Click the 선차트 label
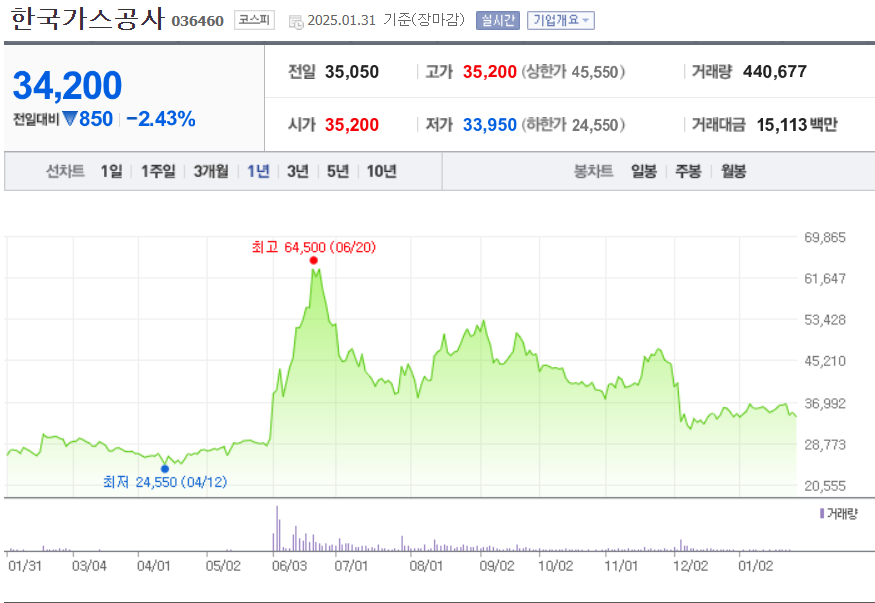Screen dimensions: 875x603 tap(65, 171)
